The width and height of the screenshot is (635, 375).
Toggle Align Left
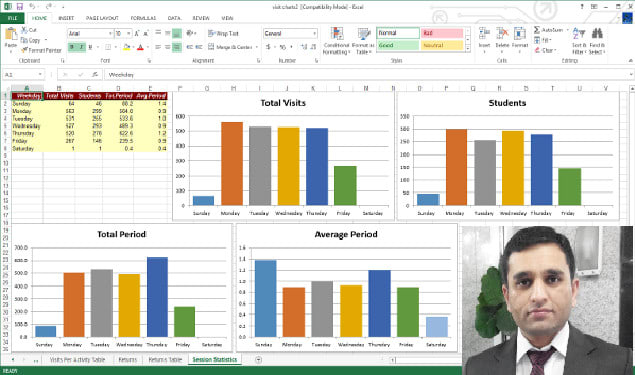[x=158, y=47]
